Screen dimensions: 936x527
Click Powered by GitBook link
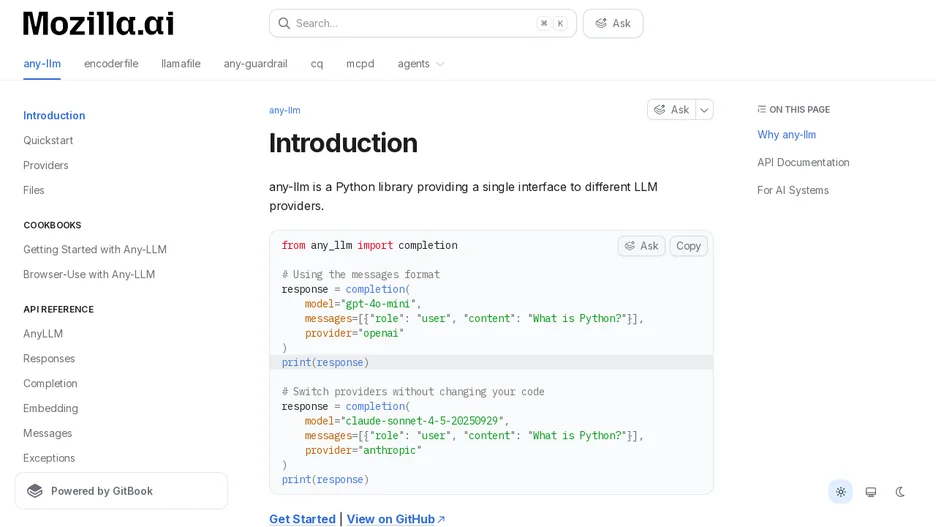point(121,491)
